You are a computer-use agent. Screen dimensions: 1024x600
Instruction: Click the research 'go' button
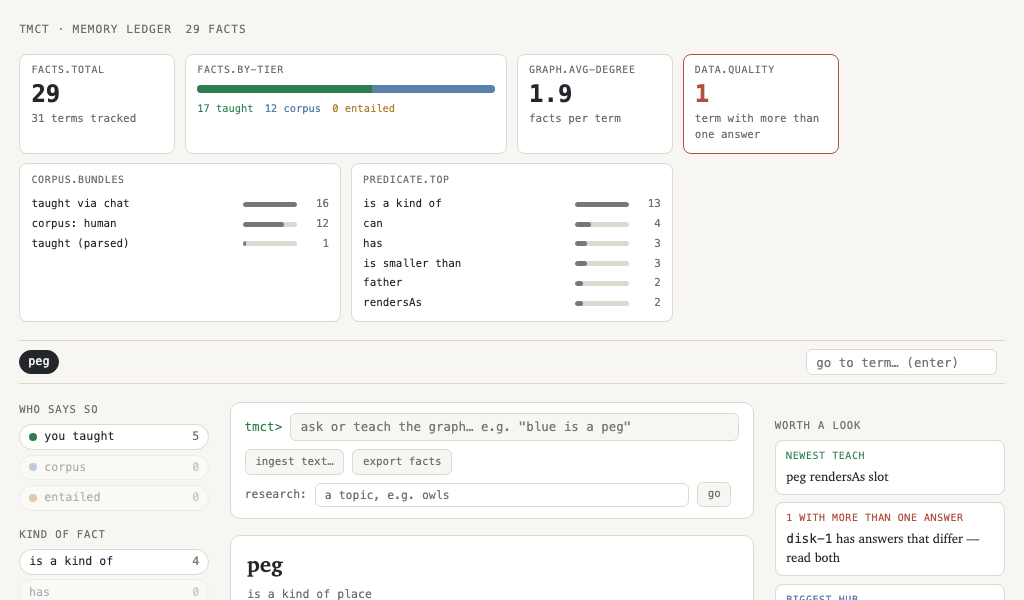point(714,494)
